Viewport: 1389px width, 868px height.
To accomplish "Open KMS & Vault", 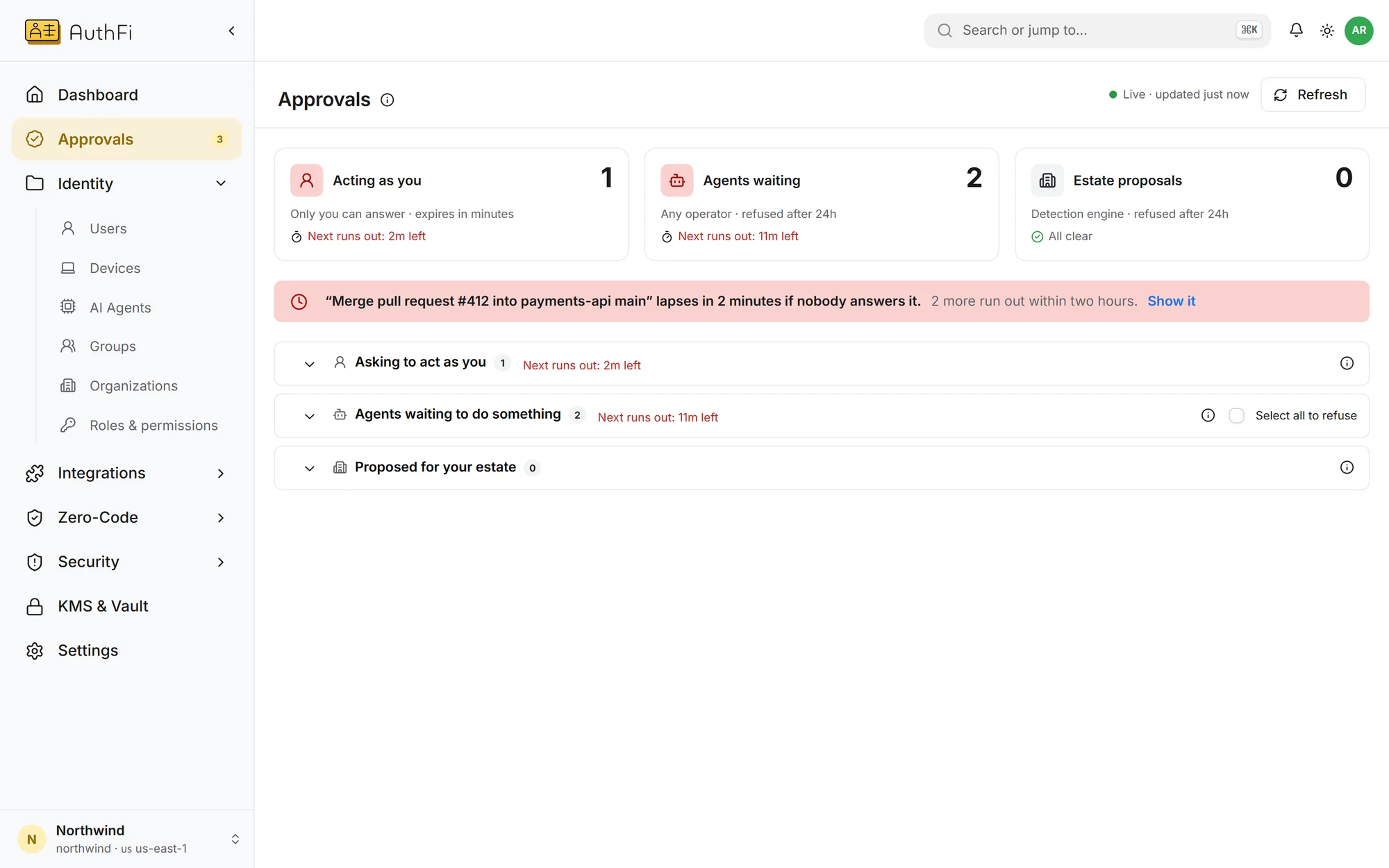I will (127, 606).
